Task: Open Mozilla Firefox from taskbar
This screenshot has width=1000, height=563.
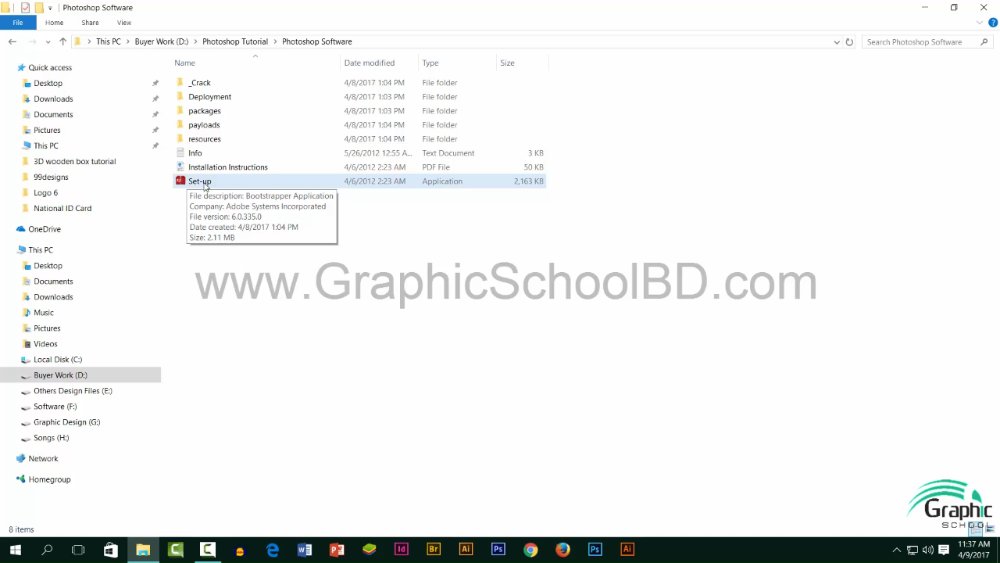Action: [562, 550]
